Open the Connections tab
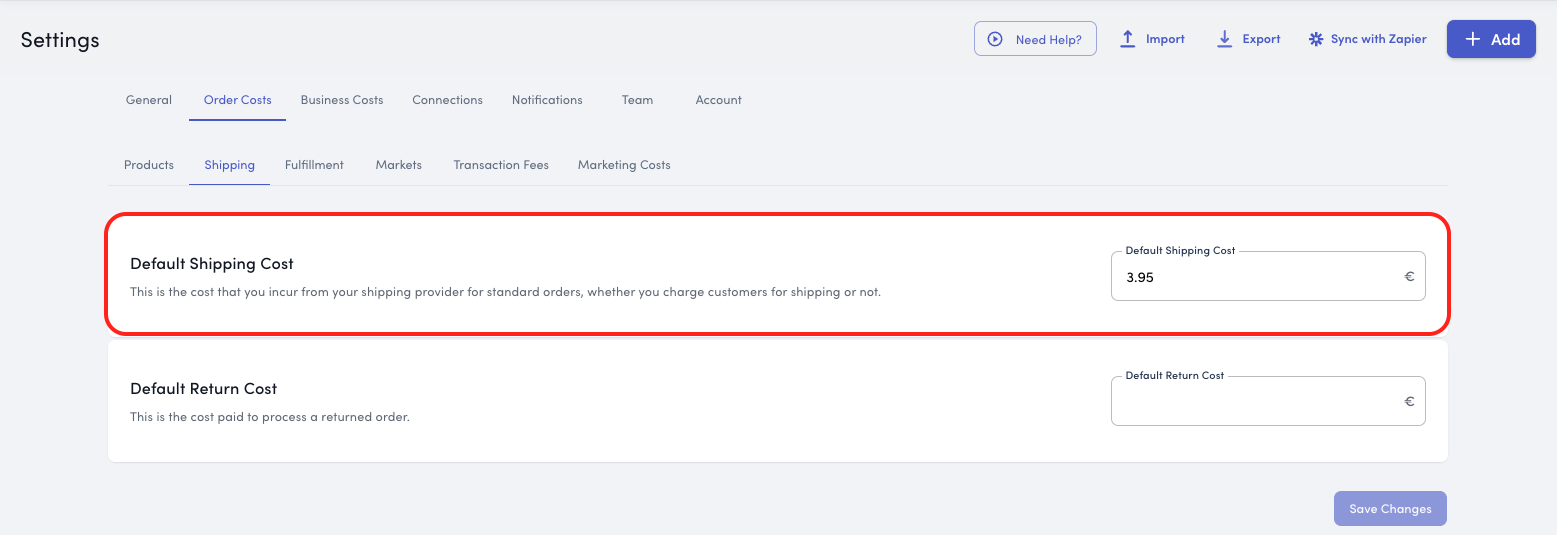 (x=447, y=100)
